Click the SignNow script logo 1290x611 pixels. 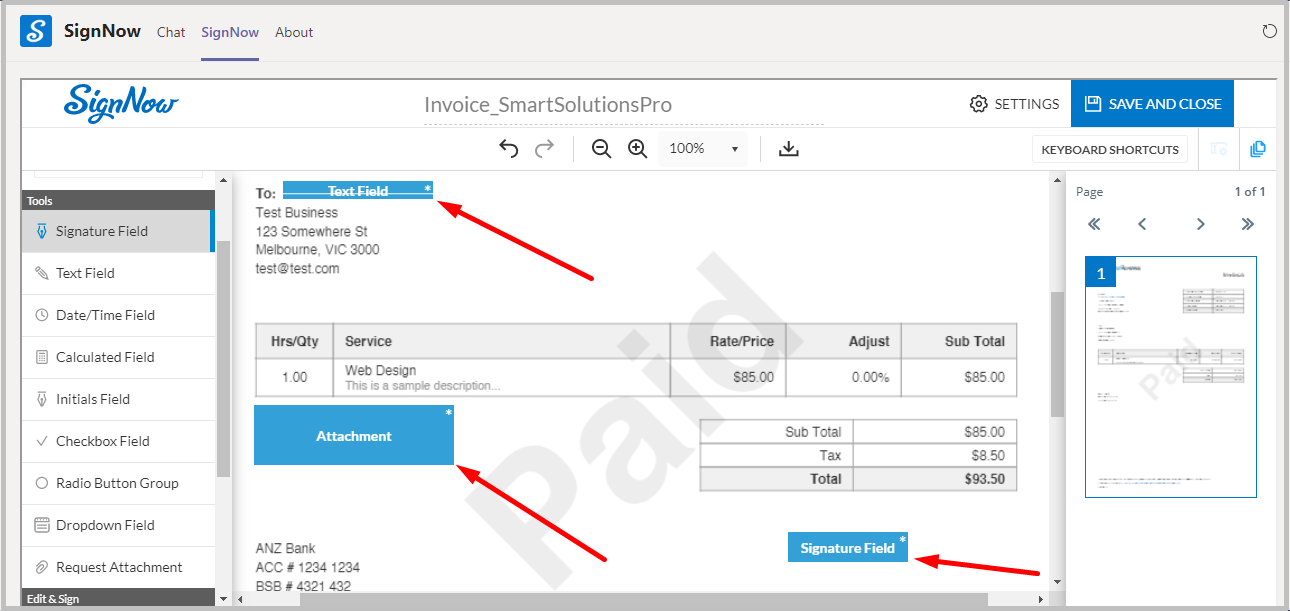coord(121,103)
